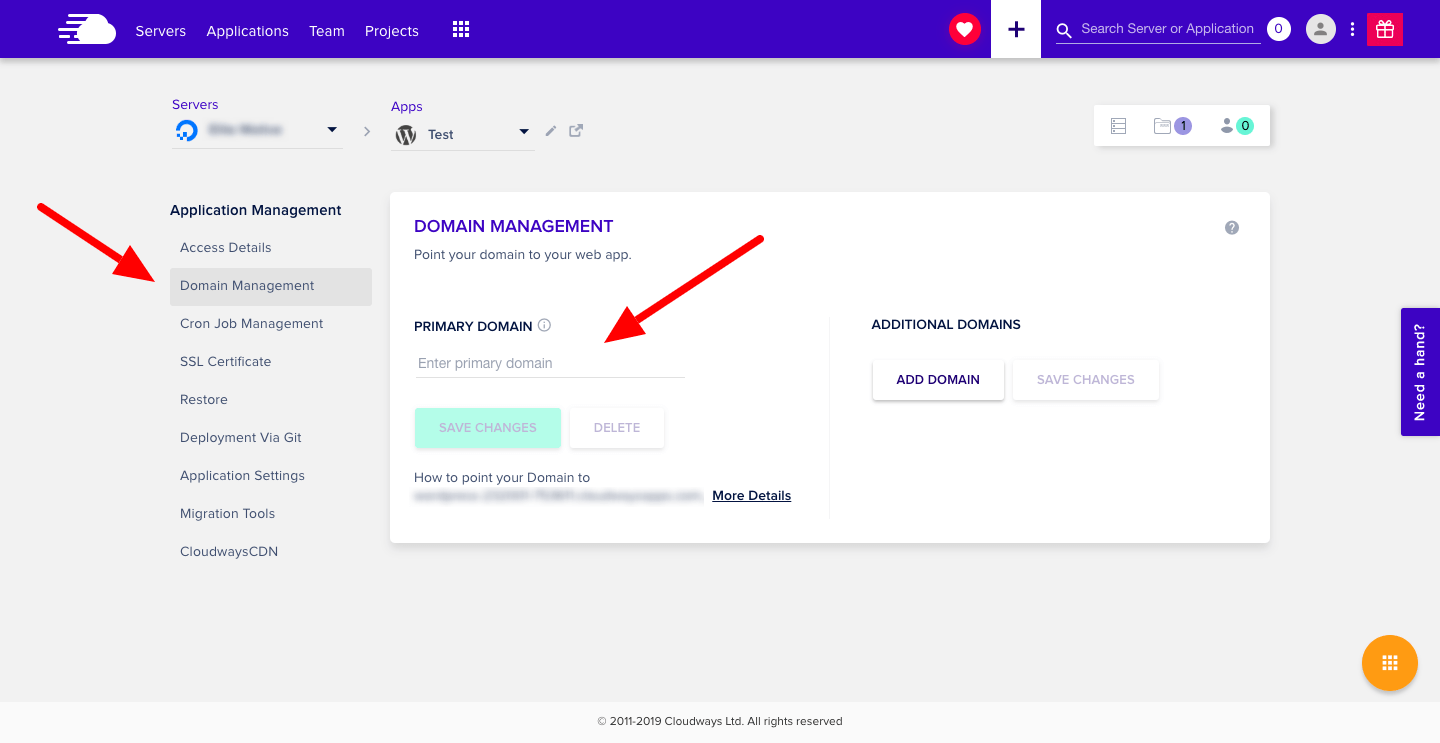Click the ADD DOMAIN button

click(x=938, y=379)
